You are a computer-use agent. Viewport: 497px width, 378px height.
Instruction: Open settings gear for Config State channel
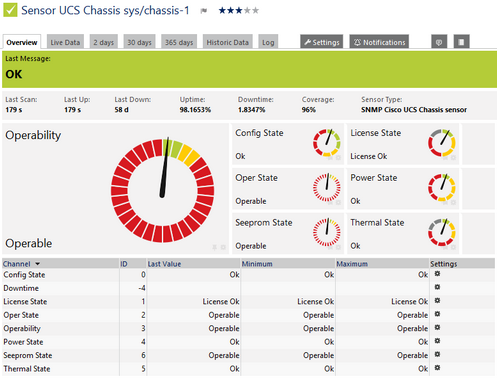pos(437,274)
